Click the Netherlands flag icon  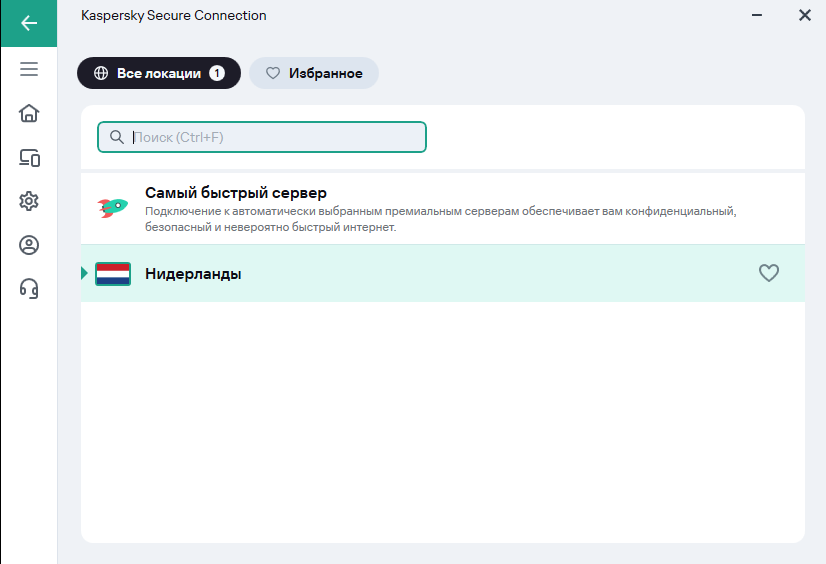[x=113, y=274]
